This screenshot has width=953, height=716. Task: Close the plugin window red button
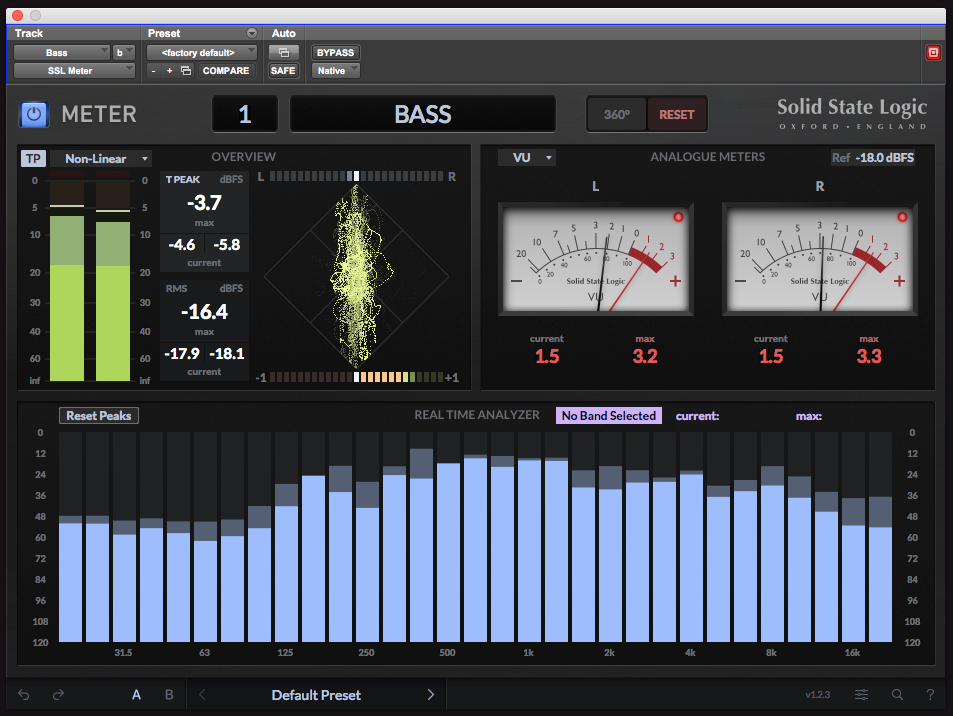(17, 15)
